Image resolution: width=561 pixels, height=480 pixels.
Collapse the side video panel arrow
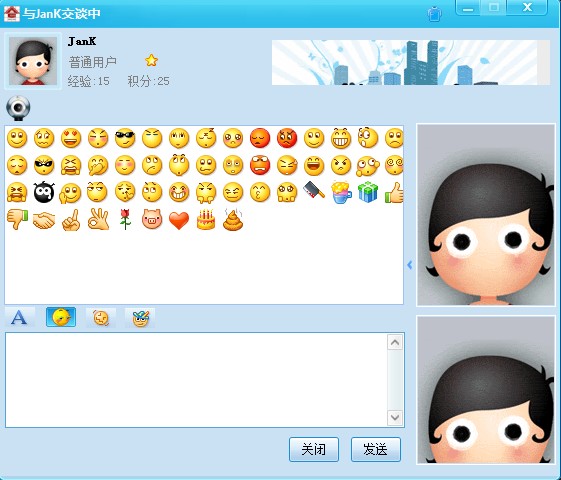click(x=410, y=265)
